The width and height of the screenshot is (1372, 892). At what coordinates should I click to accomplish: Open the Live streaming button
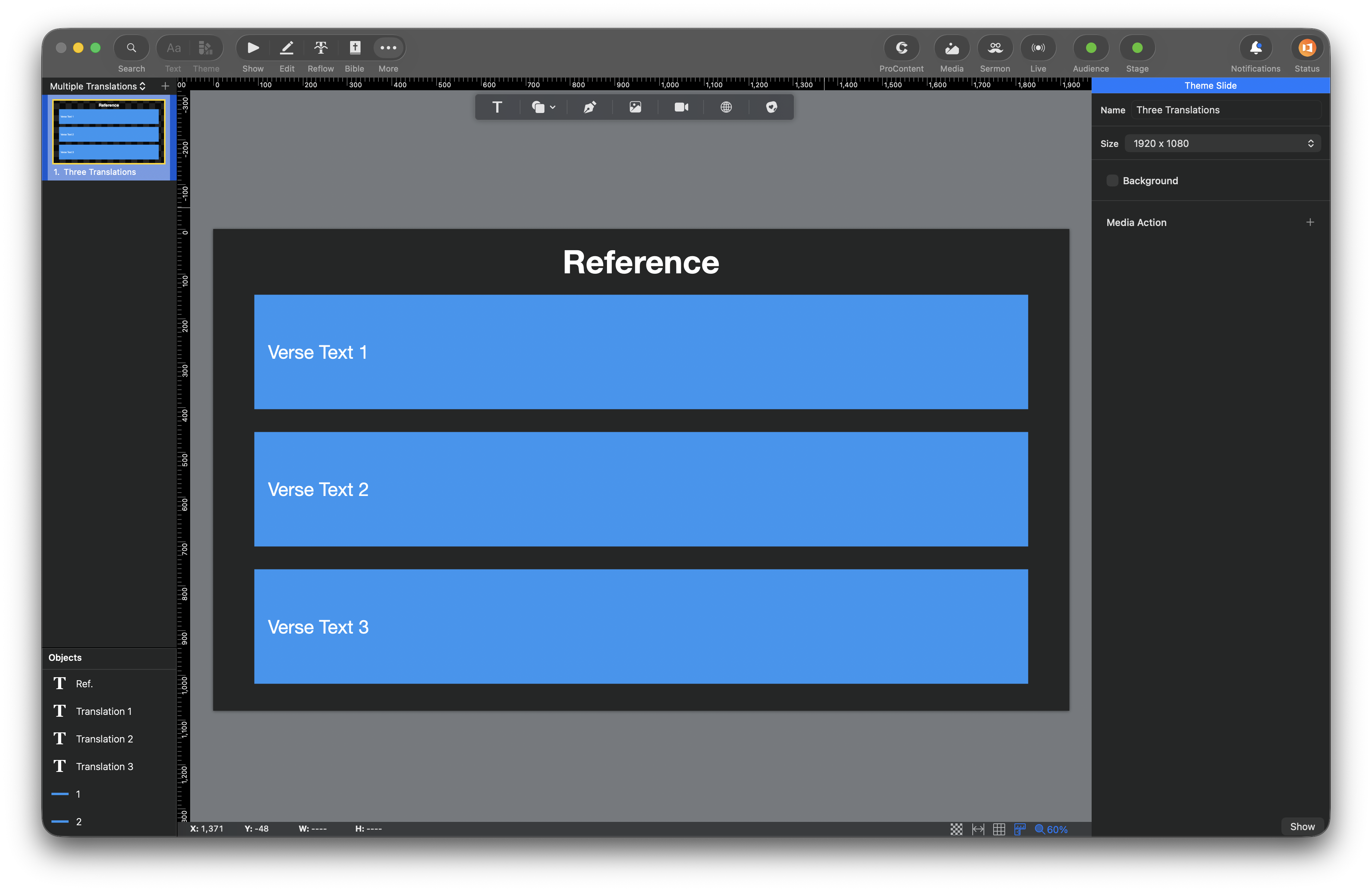(1038, 48)
